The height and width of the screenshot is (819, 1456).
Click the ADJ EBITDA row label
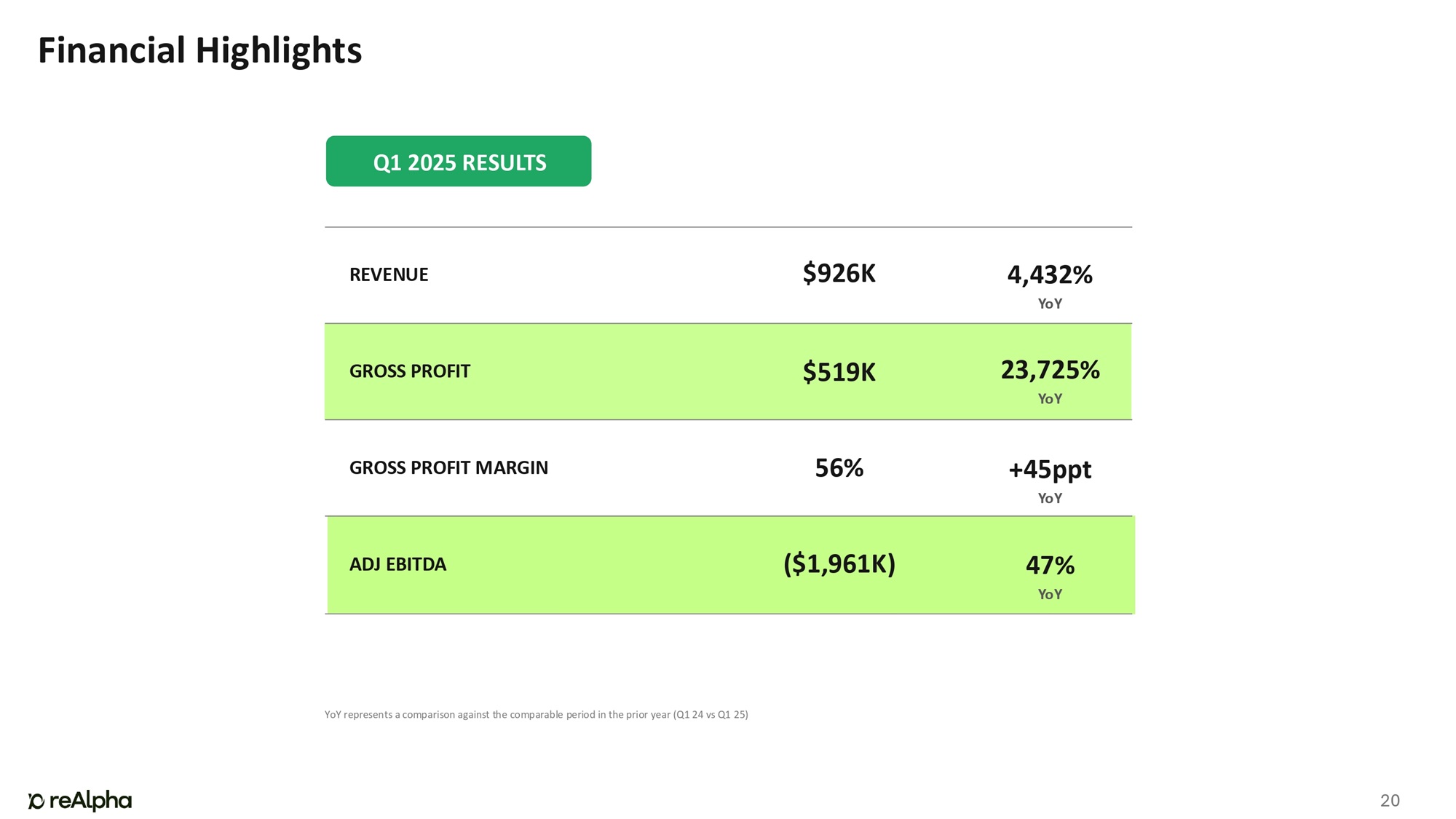coord(397,564)
